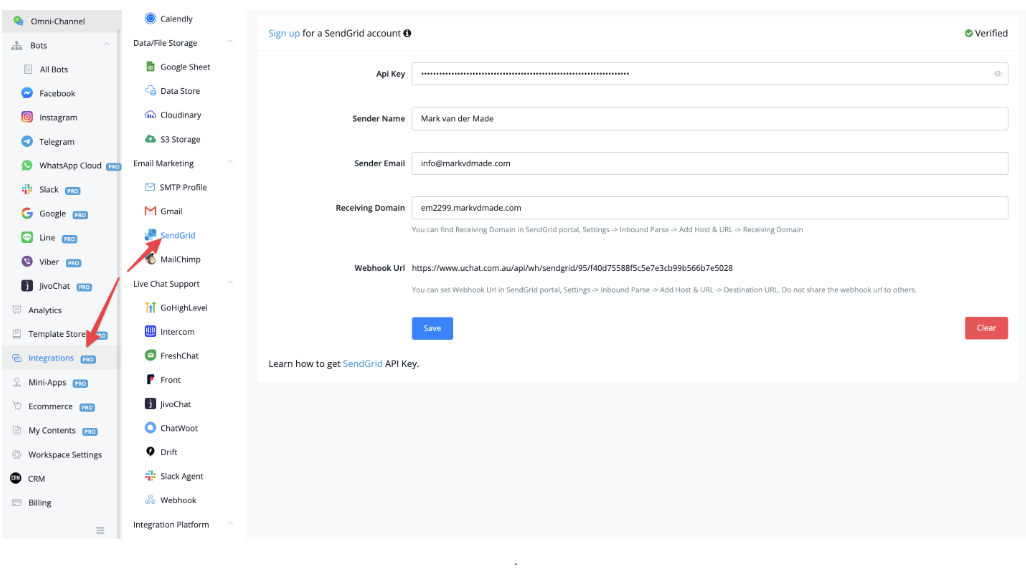Click the Slack Agent icon
The image size is (1026, 582).
[150, 476]
